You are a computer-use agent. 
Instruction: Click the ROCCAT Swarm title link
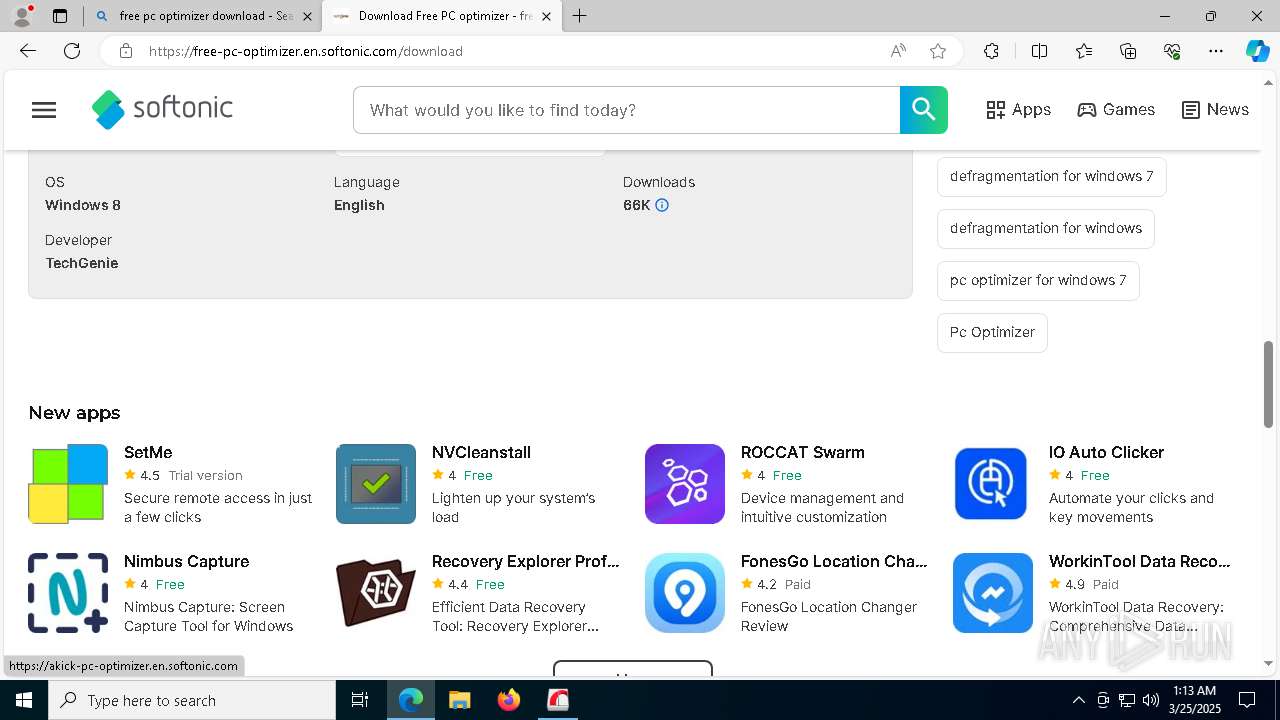click(x=802, y=452)
